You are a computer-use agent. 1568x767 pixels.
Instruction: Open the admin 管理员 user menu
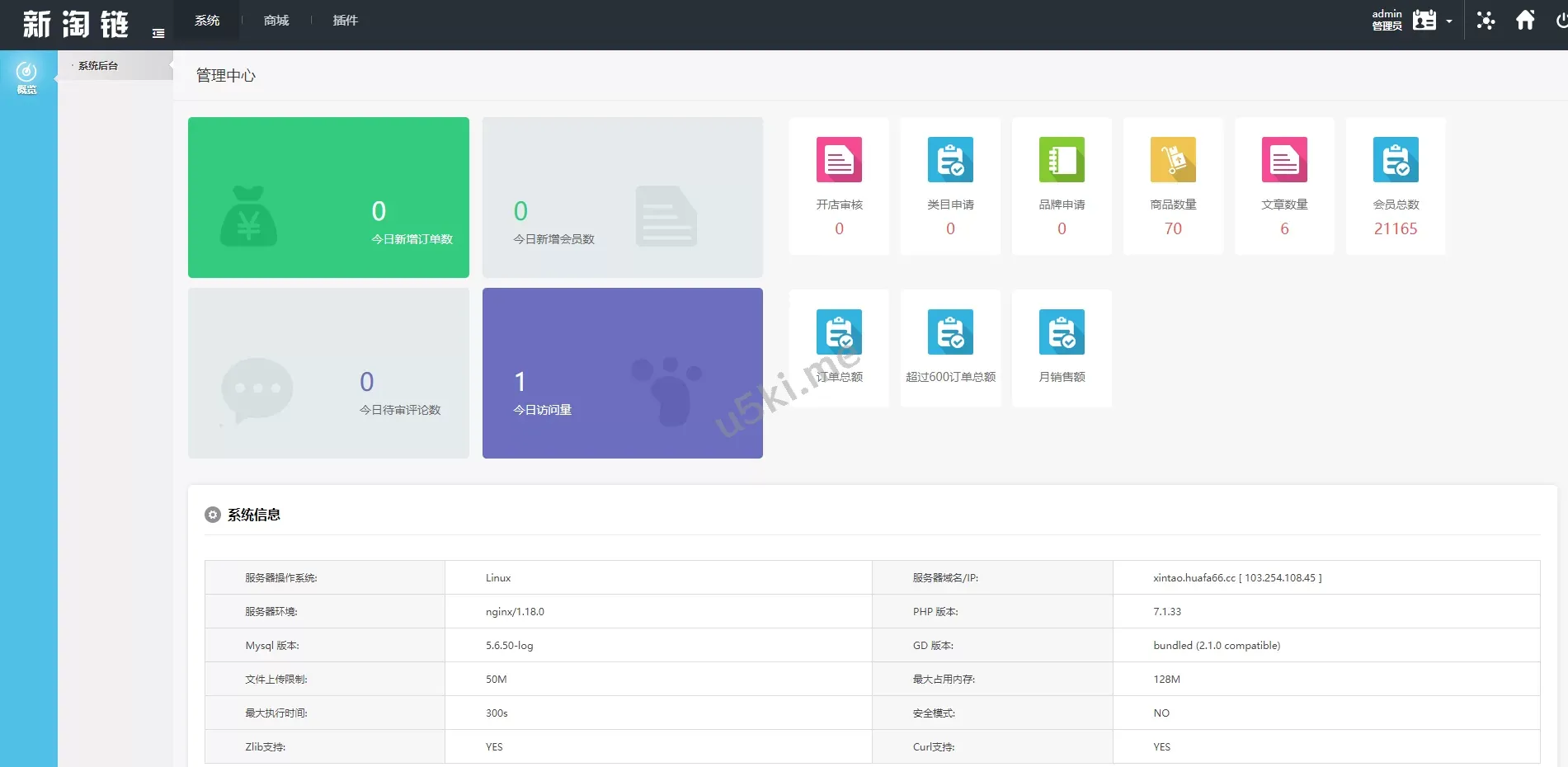pos(1404,21)
